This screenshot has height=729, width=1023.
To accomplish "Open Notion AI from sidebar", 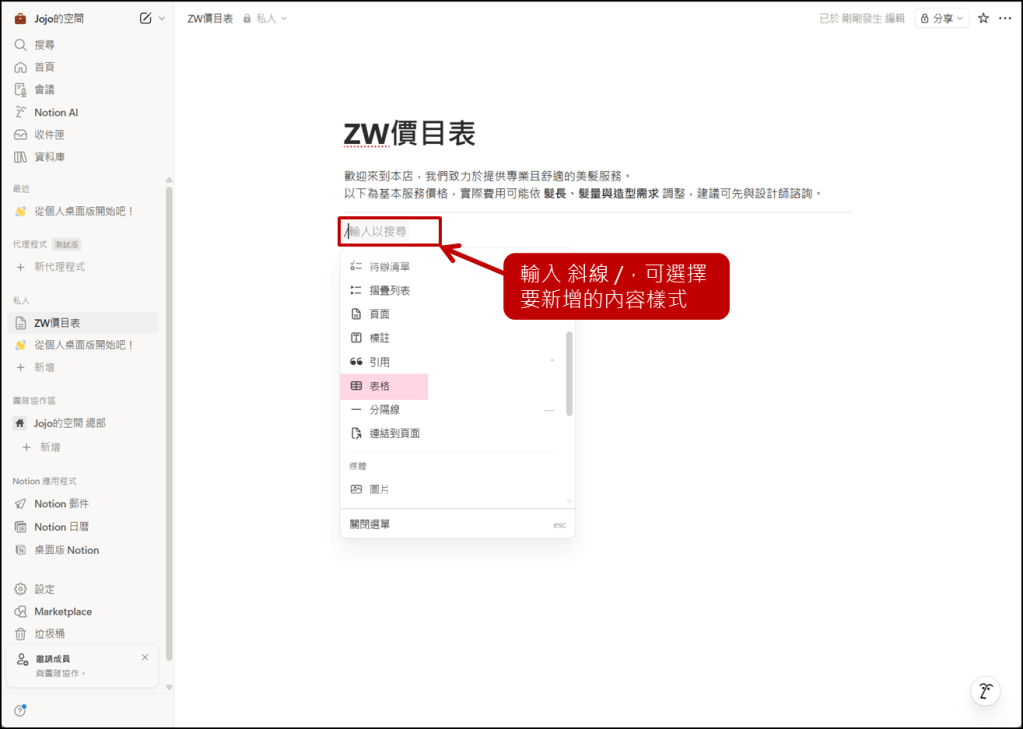I will coord(55,113).
